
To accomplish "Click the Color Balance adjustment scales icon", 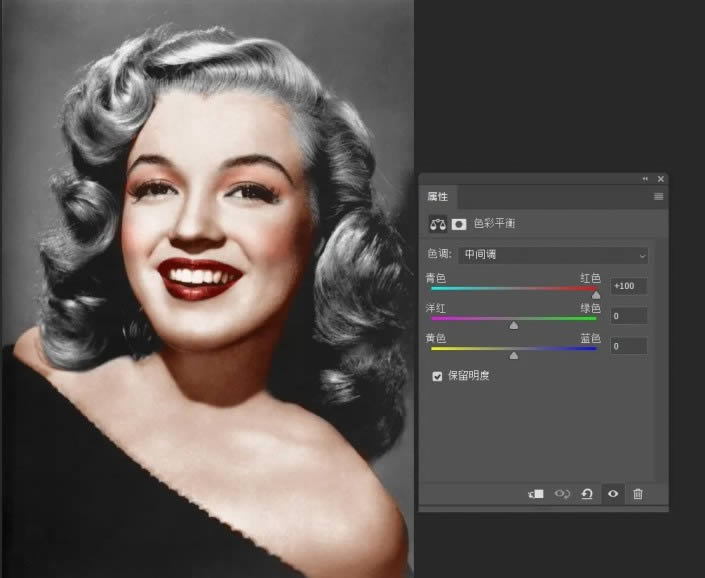I will pos(437,224).
